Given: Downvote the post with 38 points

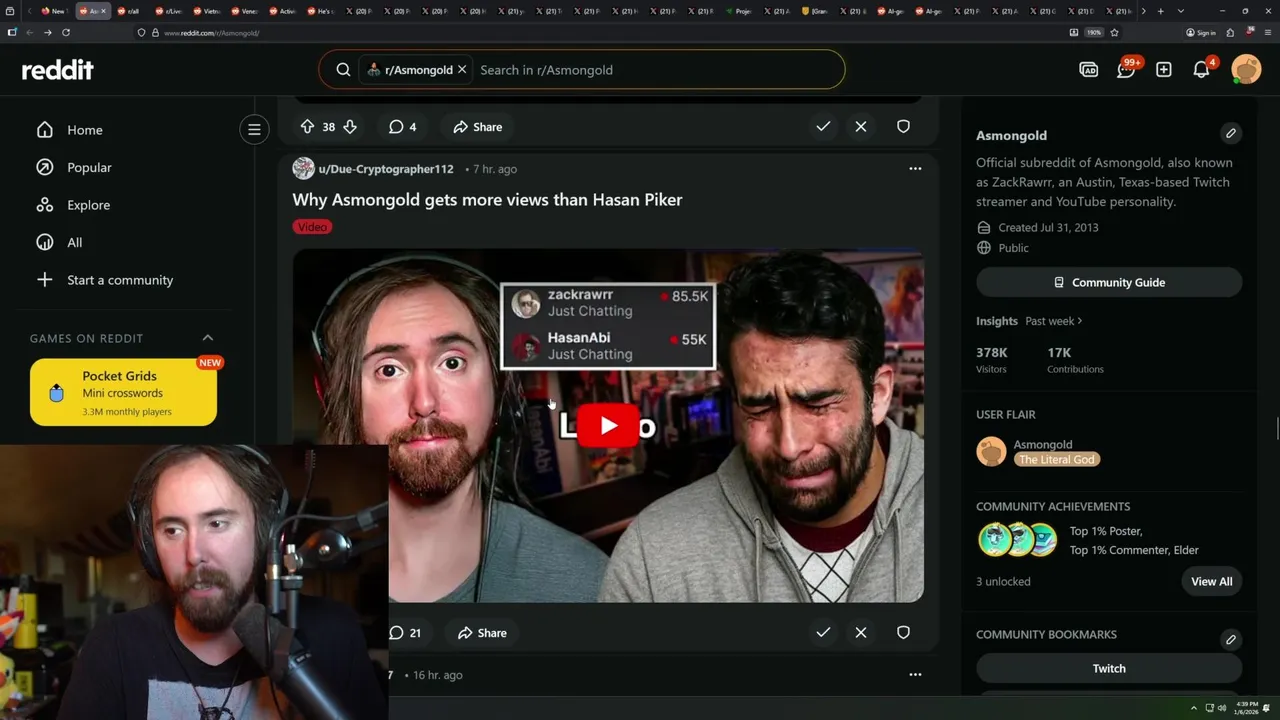Looking at the screenshot, I should 350,127.
